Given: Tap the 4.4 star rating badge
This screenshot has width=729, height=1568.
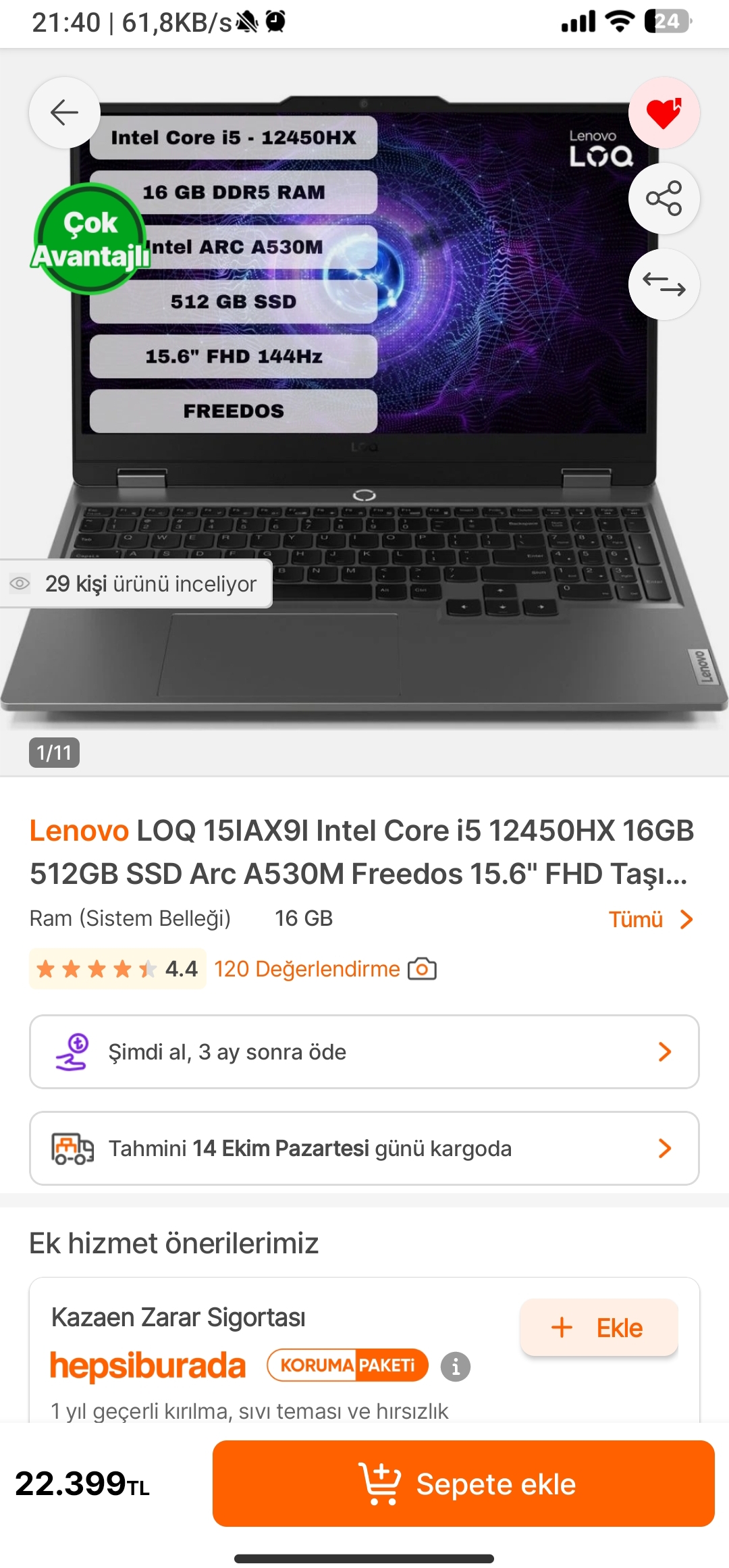Looking at the screenshot, I should pyautogui.click(x=117, y=969).
